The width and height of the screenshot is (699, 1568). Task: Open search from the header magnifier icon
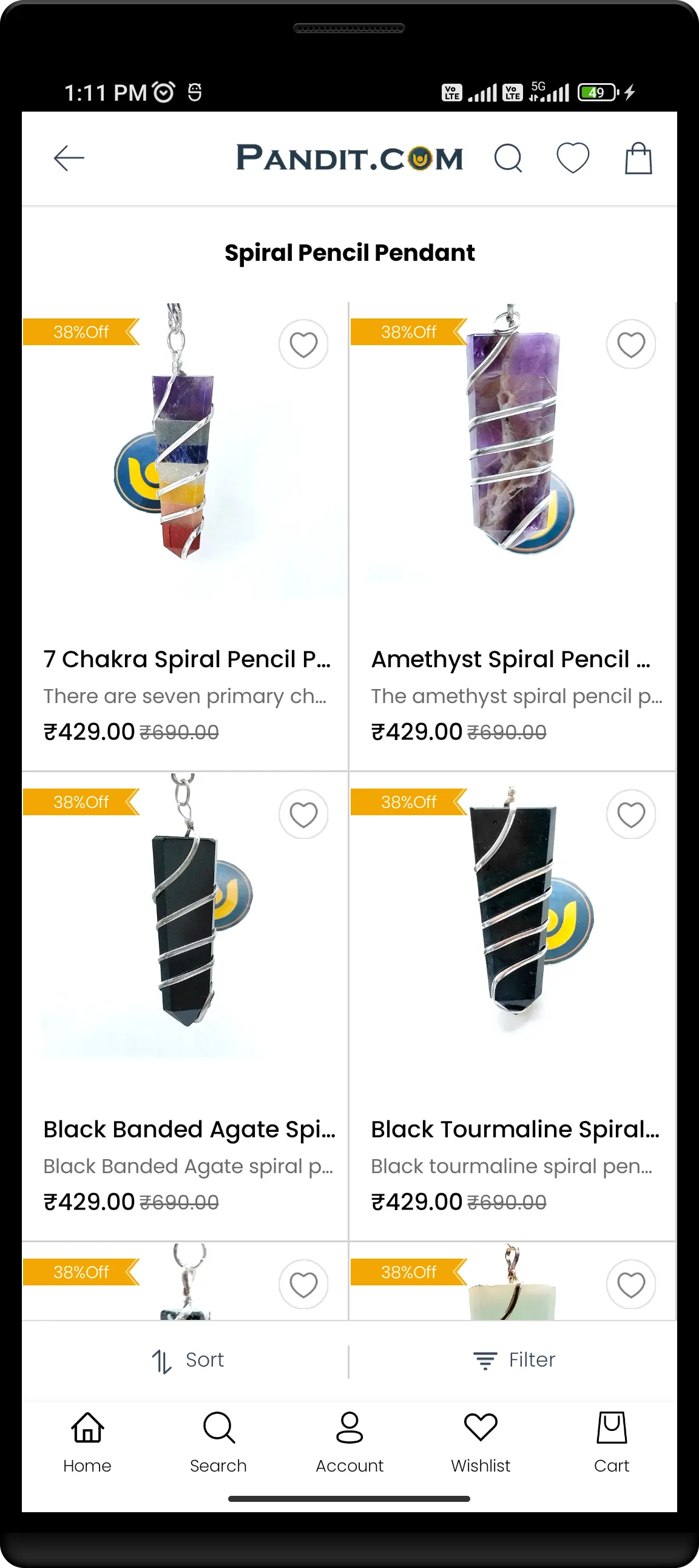click(x=508, y=158)
